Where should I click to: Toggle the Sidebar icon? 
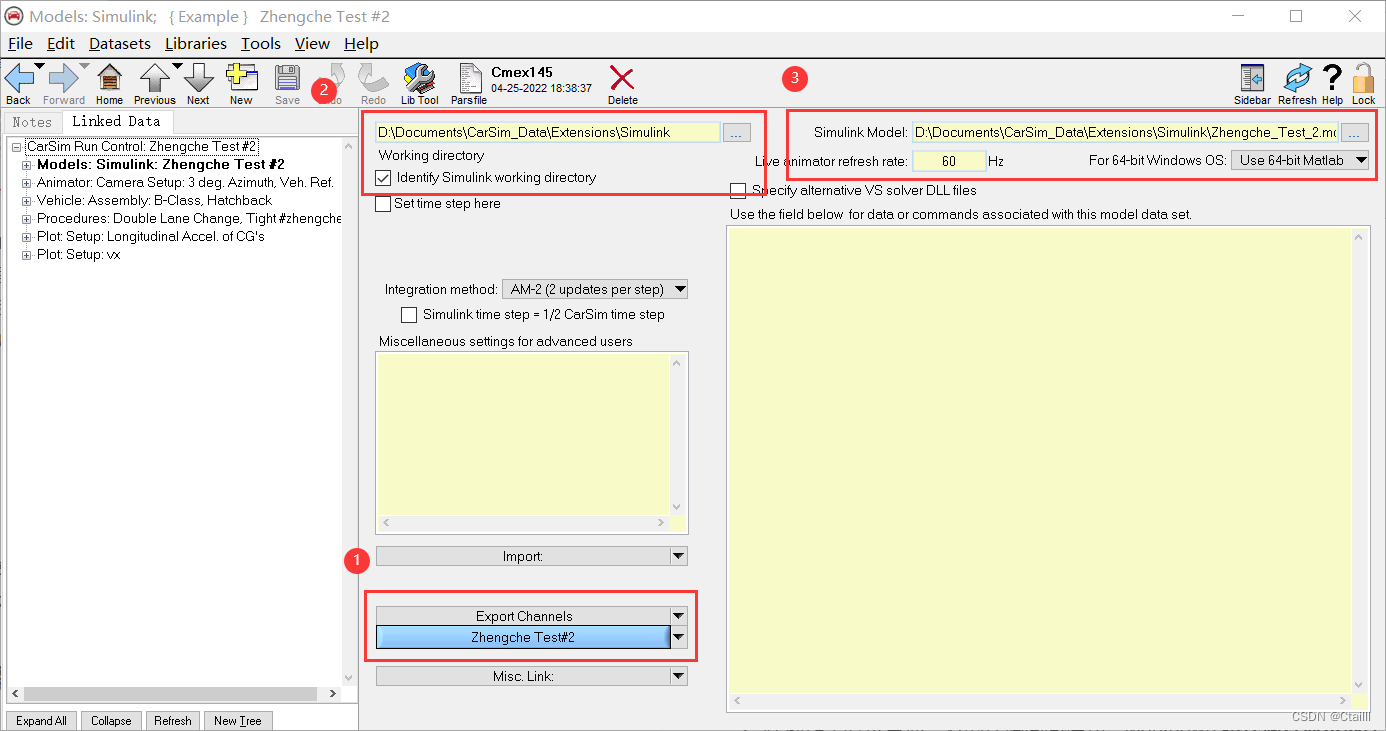click(x=1252, y=78)
